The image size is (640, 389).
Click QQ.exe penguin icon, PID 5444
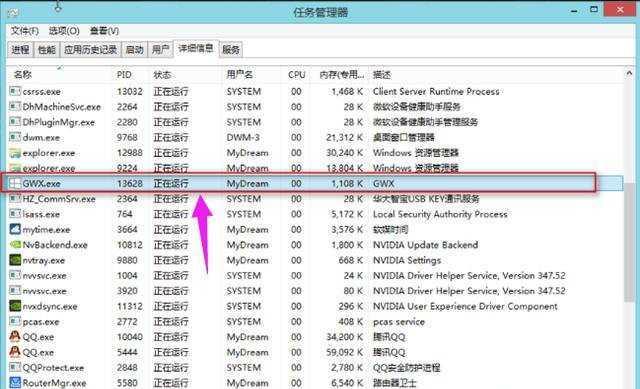15,352
